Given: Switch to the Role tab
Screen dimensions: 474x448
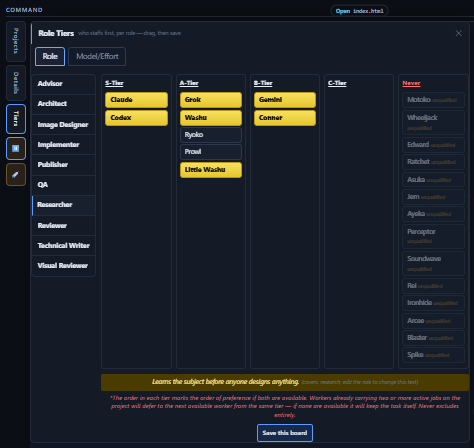Looking at the screenshot, I should point(50,56).
